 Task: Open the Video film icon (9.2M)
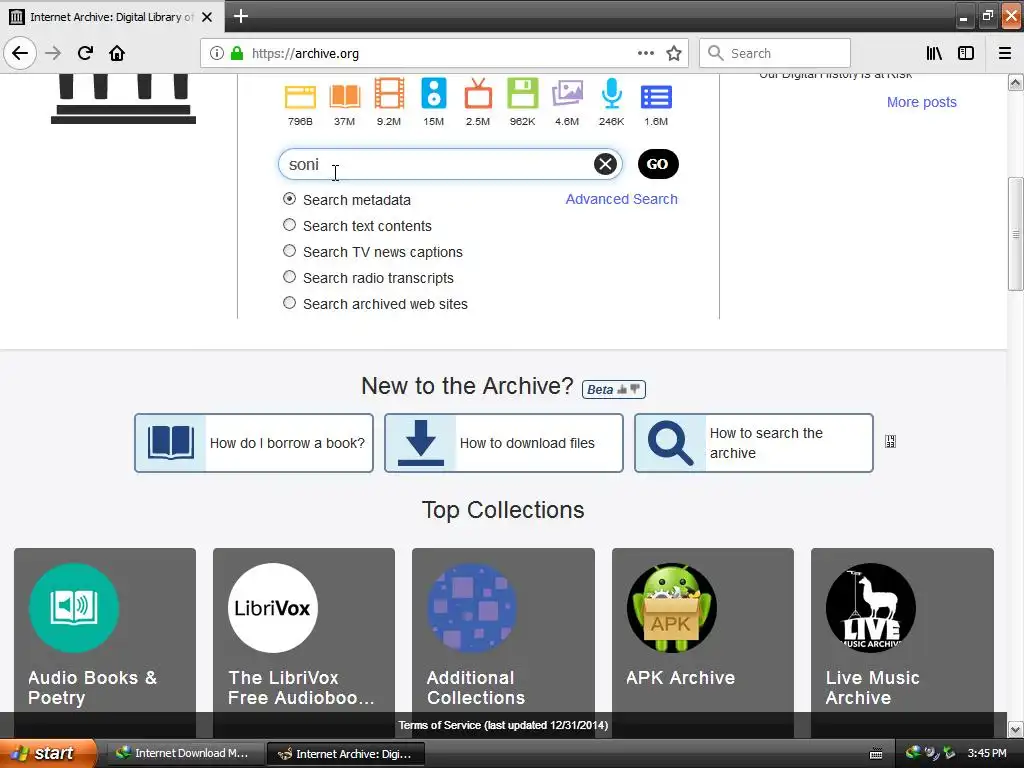tap(389, 93)
